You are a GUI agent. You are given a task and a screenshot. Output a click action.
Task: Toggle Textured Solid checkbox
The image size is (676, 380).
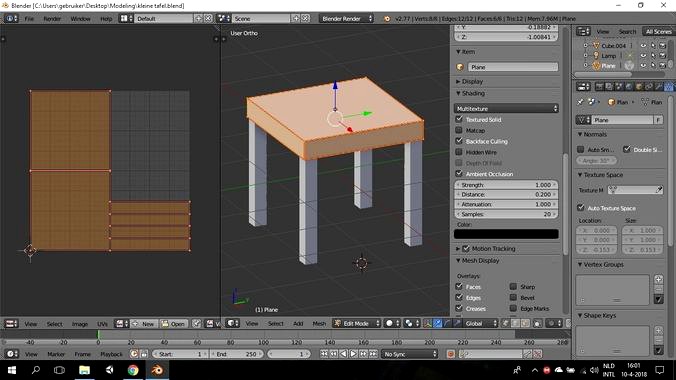click(x=459, y=119)
